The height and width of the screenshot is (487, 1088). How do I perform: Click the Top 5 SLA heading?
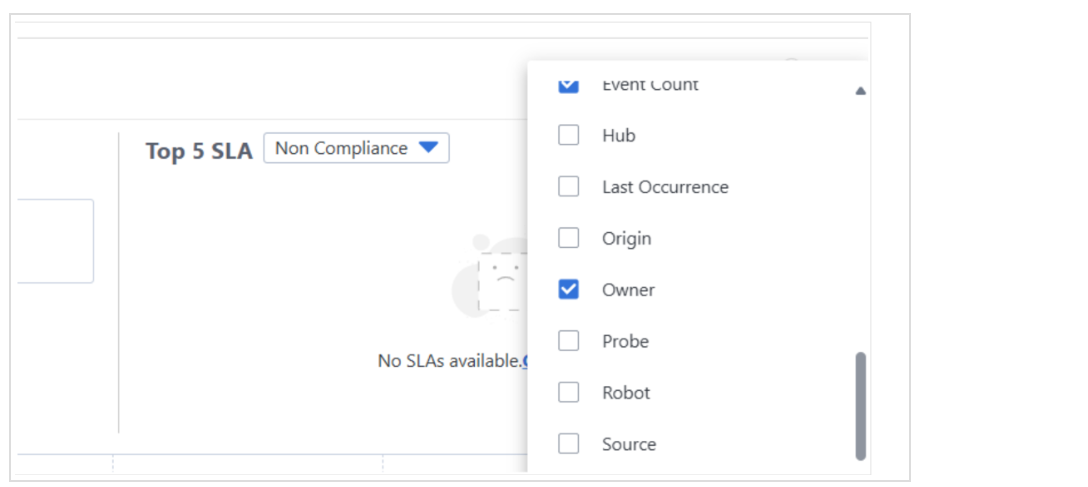[199, 151]
